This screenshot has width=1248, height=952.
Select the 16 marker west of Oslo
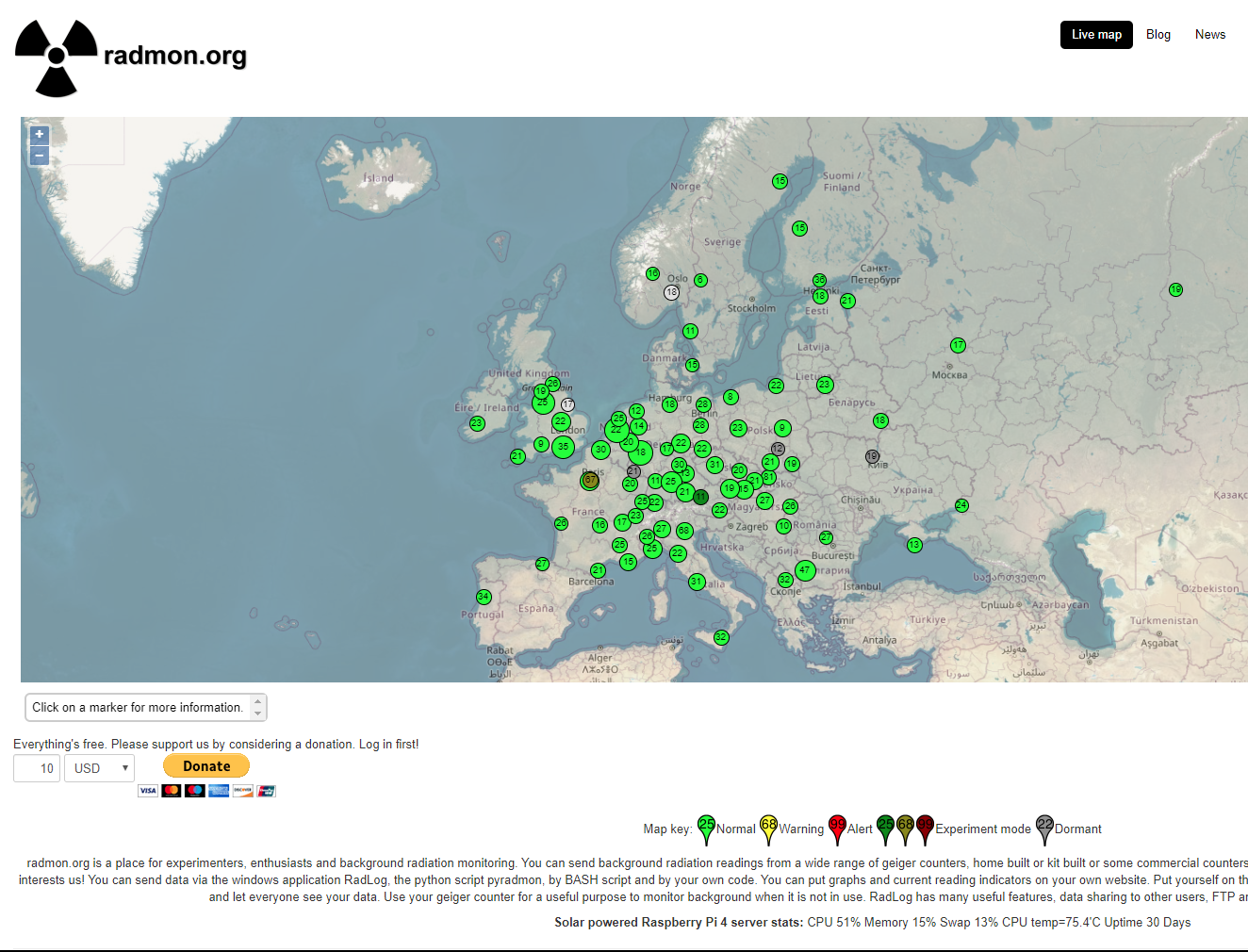click(x=652, y=273)
